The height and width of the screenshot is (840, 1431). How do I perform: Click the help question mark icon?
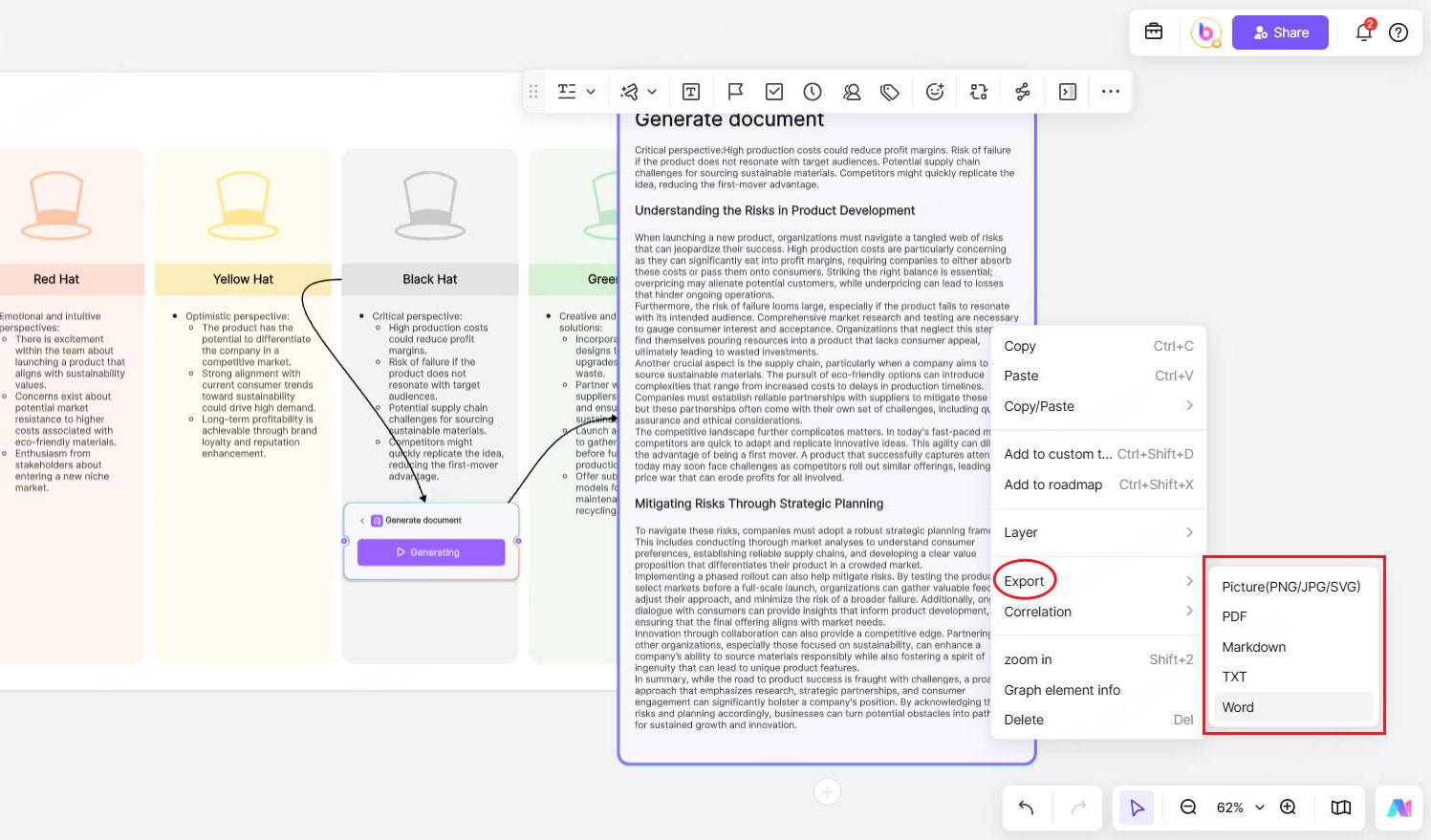click(1398, 32)
